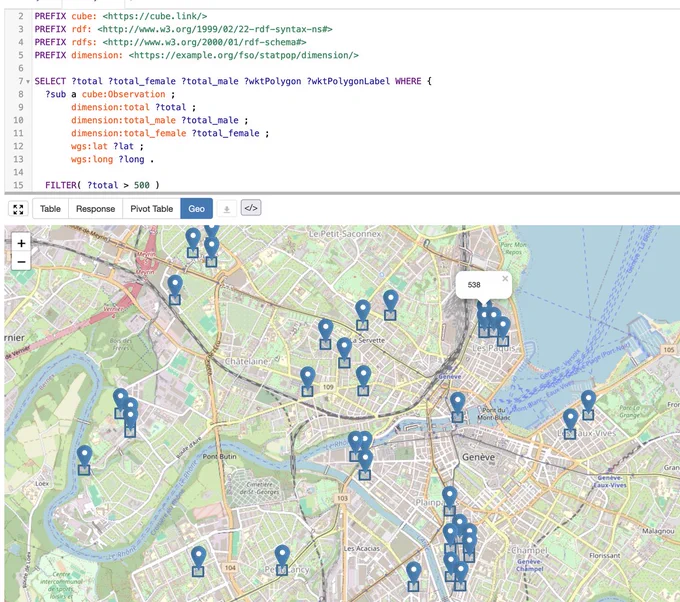Viewport: 680px width, 602px height.
Task: Click line number 8 in the gutter
Action: (x=20, y=94)
